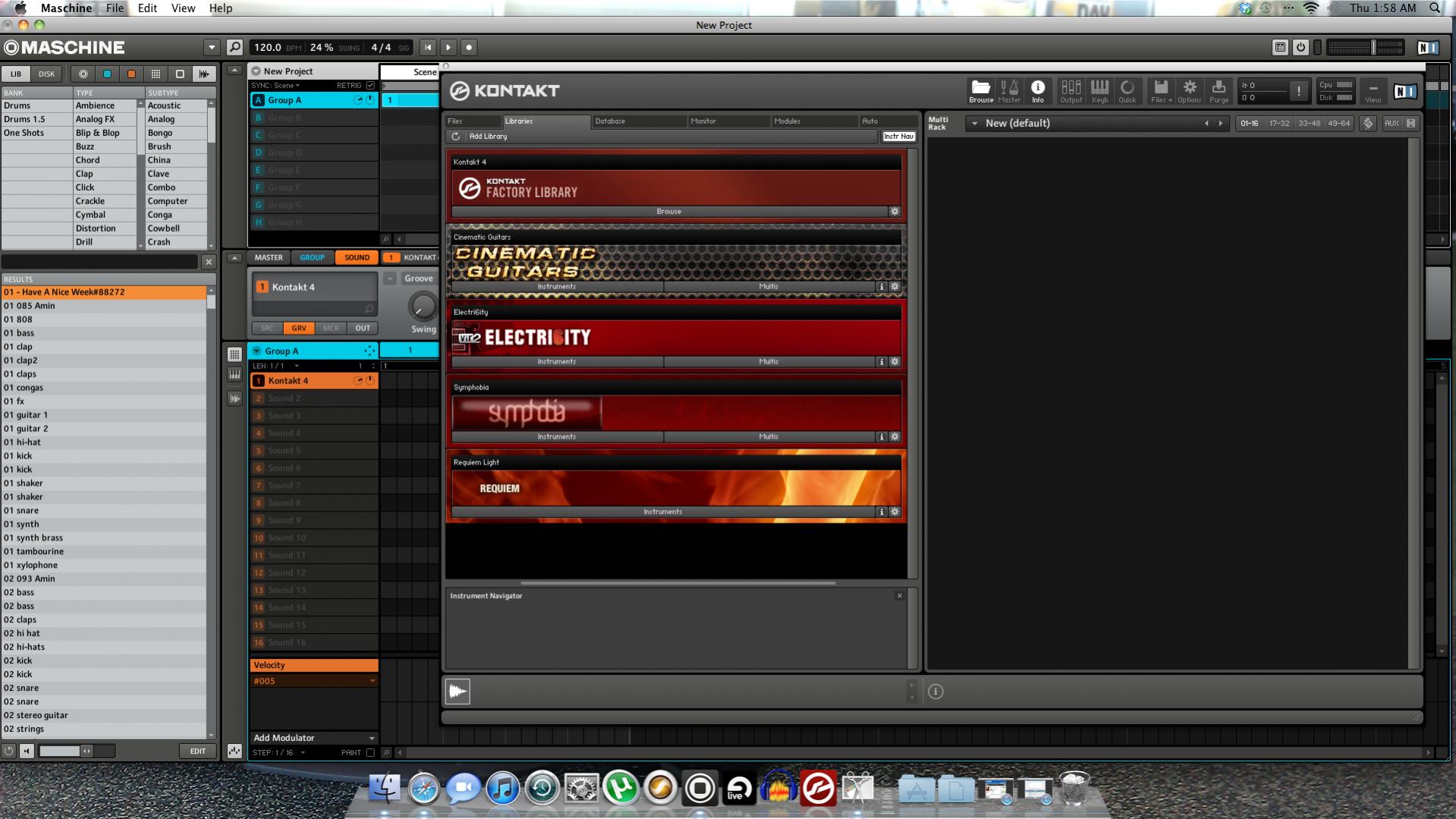Viewport: 1456px width, 819px height.
Task: Open Kontakt Browse panel icon
Action: [980, 91]
